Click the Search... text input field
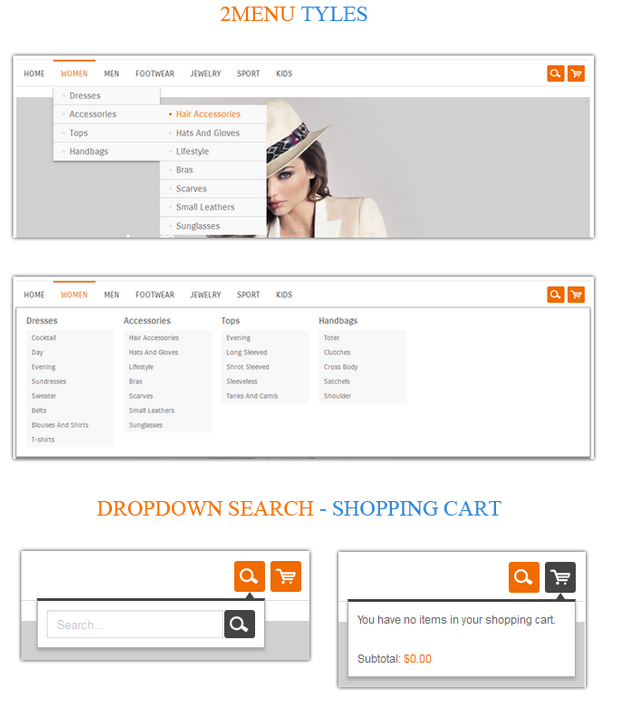 point(134,625)
